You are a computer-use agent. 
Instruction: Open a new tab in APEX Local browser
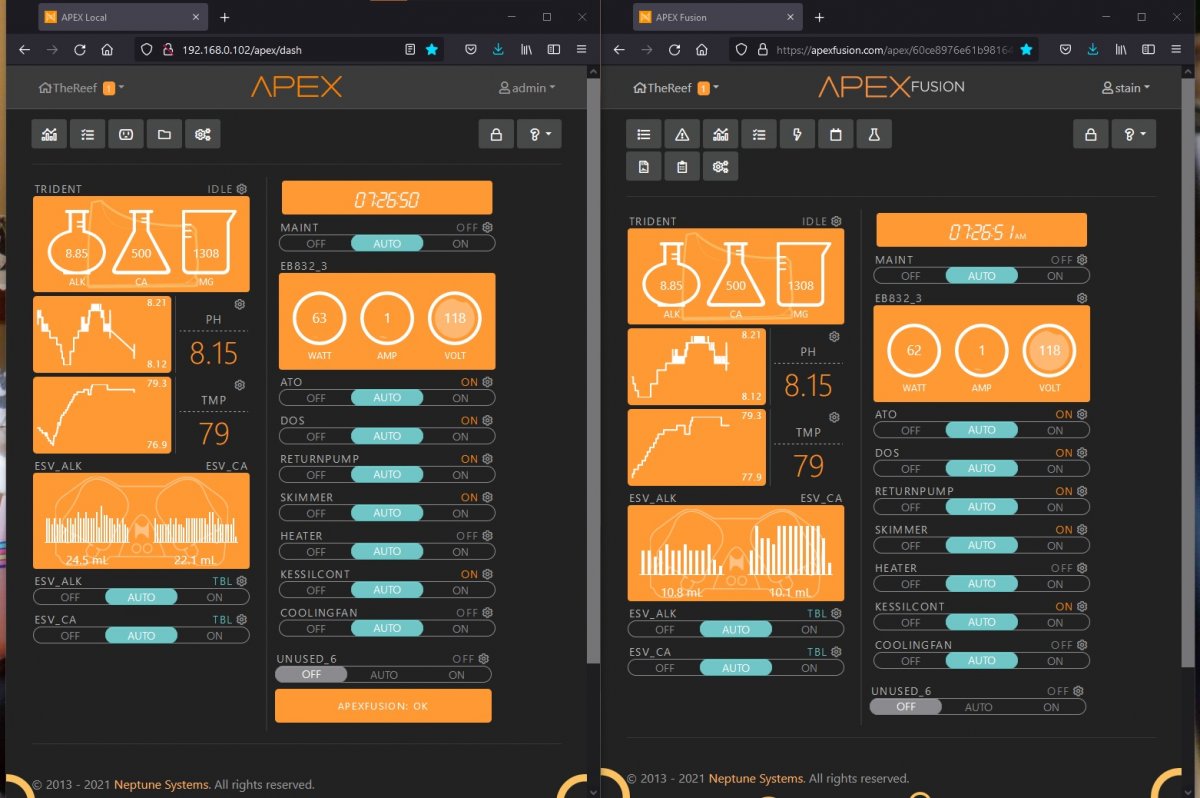pyautogui.click(x=225, y=17)
